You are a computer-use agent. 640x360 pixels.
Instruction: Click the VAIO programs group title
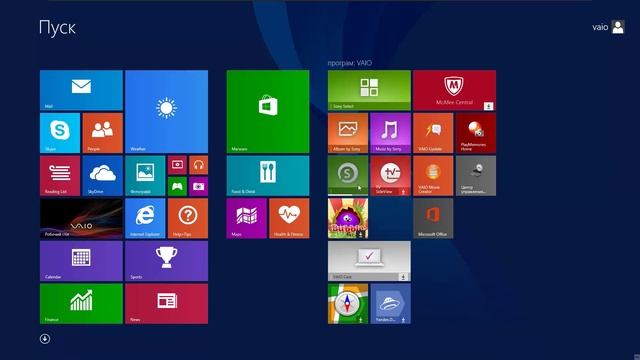pyautogui.click(x=349, y=63)
